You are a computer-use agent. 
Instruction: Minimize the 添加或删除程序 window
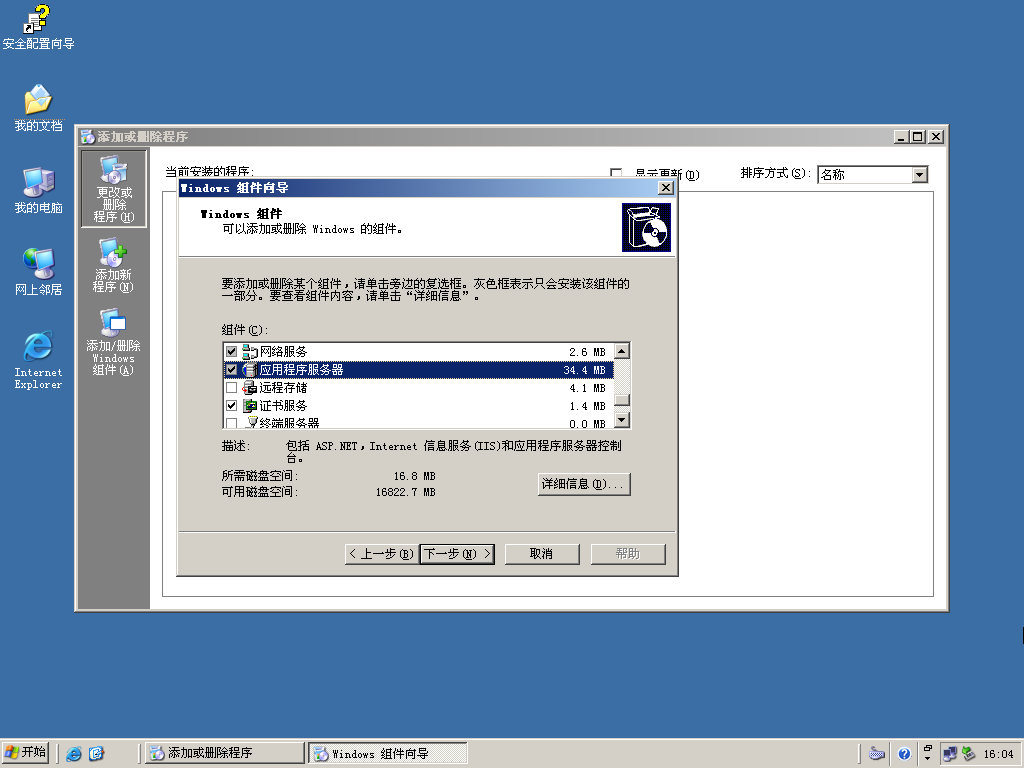point(901,136)
